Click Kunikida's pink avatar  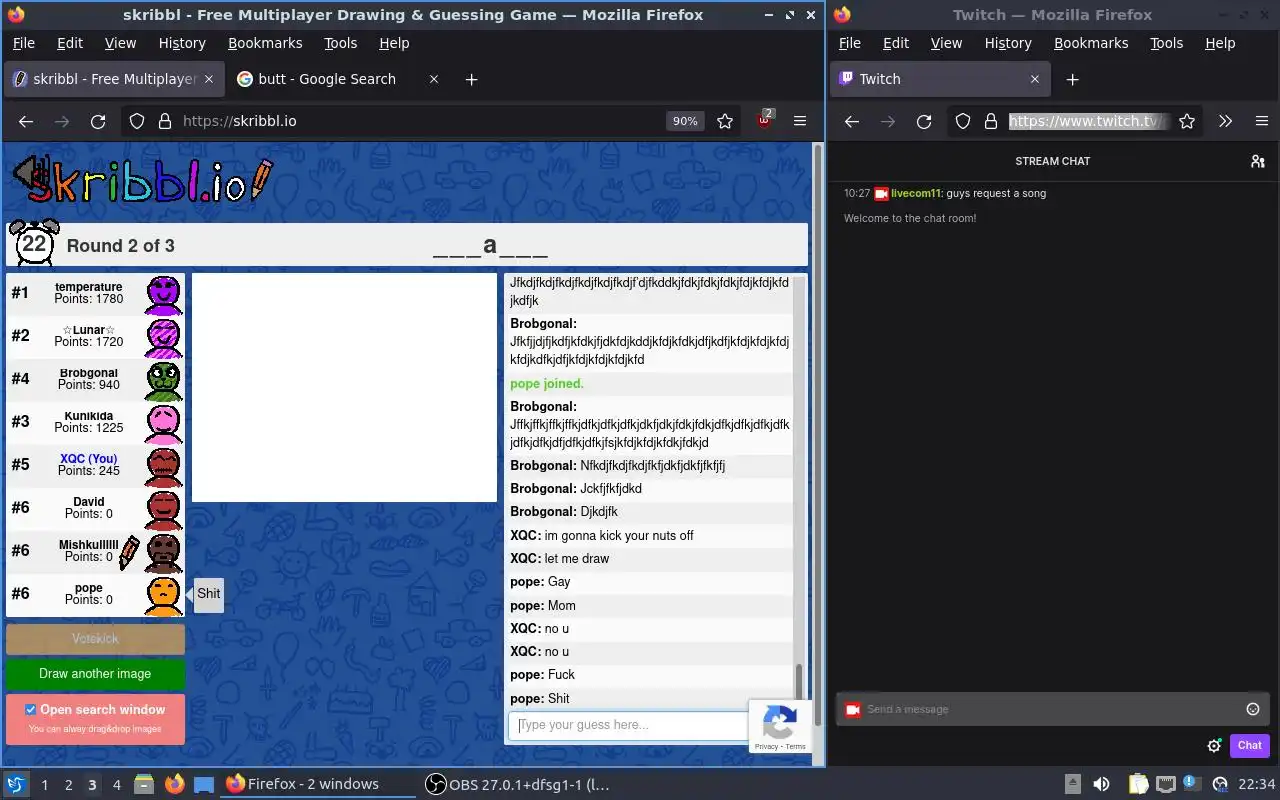point(164,423)
